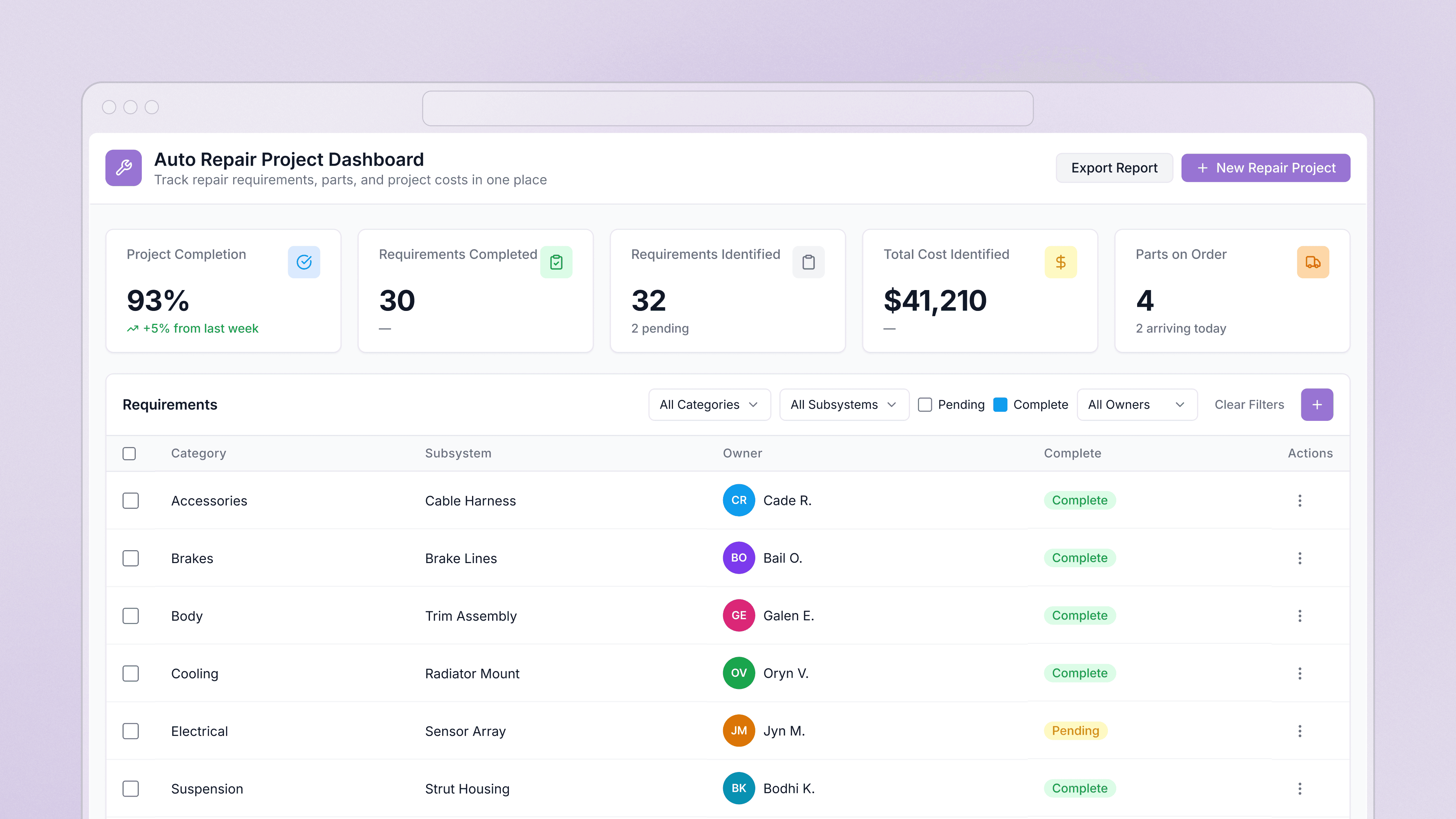Click the JM avatar for Jyn M.
The image size is (1456, 819).
[739, 731]
